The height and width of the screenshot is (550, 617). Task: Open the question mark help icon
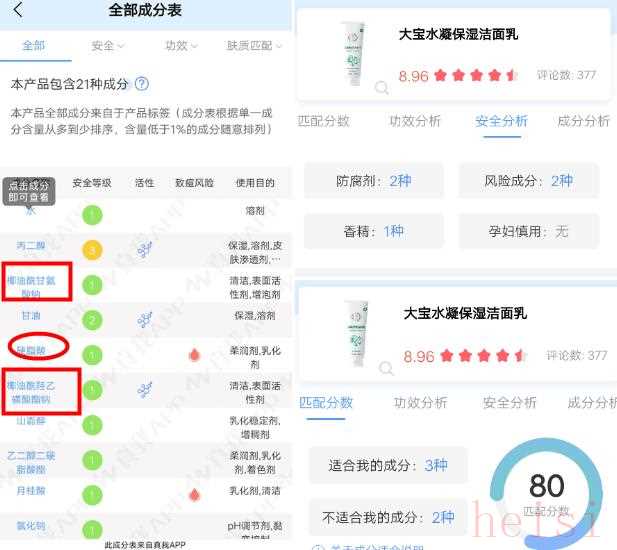coord(142,83)
